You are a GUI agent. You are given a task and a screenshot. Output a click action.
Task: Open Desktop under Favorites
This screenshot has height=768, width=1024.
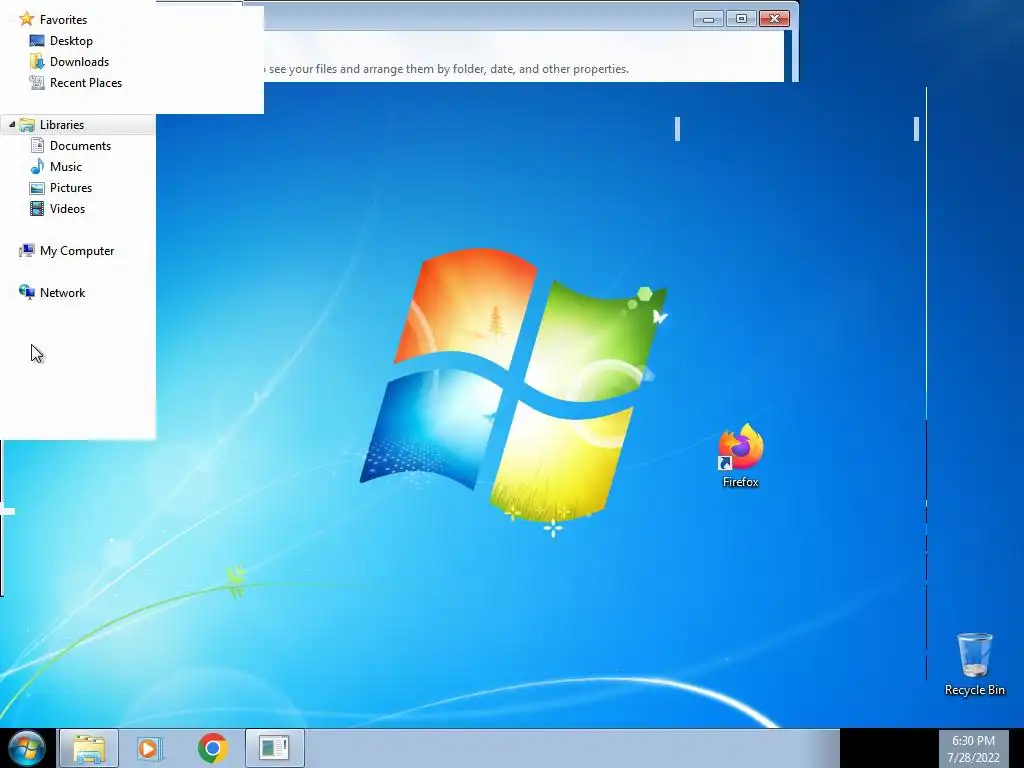[71, 40]
